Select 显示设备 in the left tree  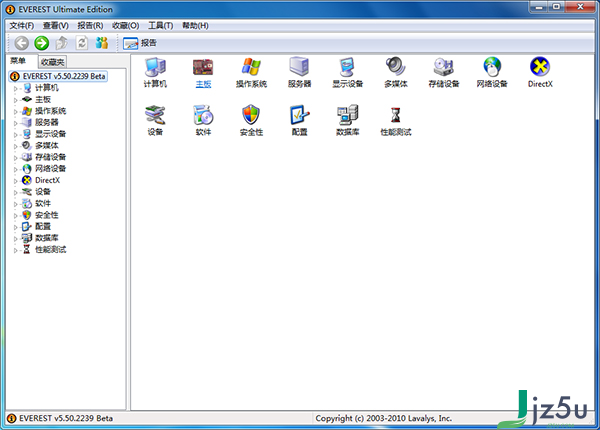[51, 134]
